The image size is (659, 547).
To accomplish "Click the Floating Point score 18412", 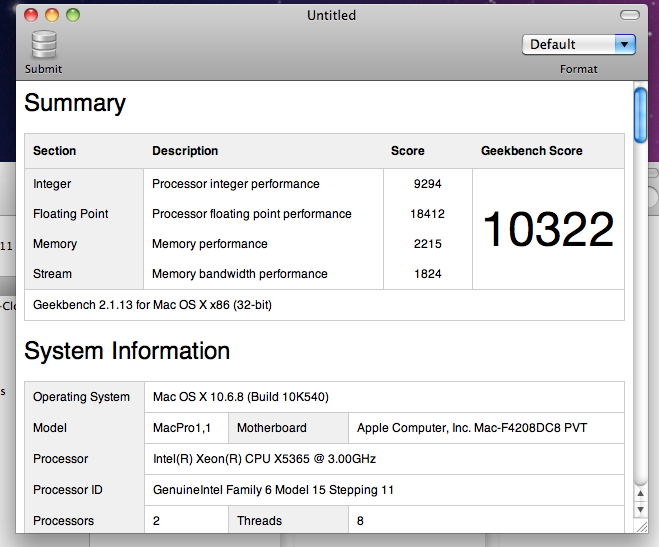I will [427, 214].
